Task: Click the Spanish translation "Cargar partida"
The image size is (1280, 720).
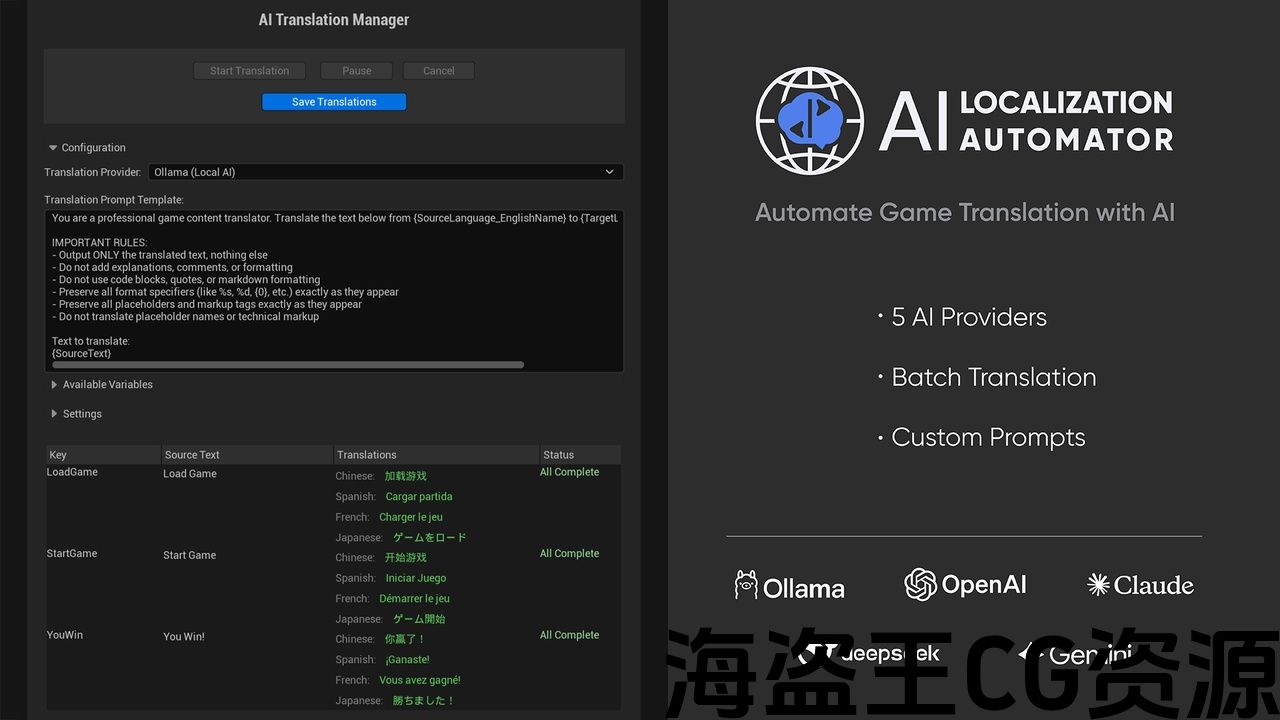Action: click(419, 497)
